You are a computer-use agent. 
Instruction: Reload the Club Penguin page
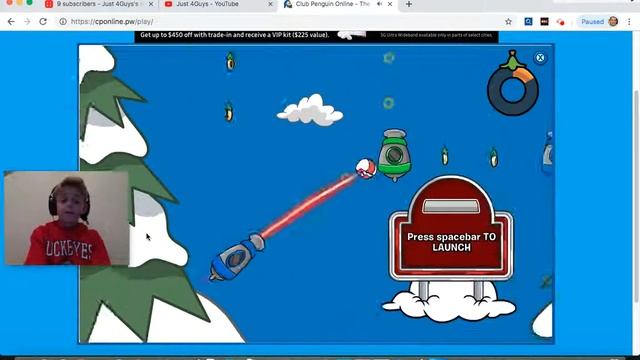(x=43, y=22)
